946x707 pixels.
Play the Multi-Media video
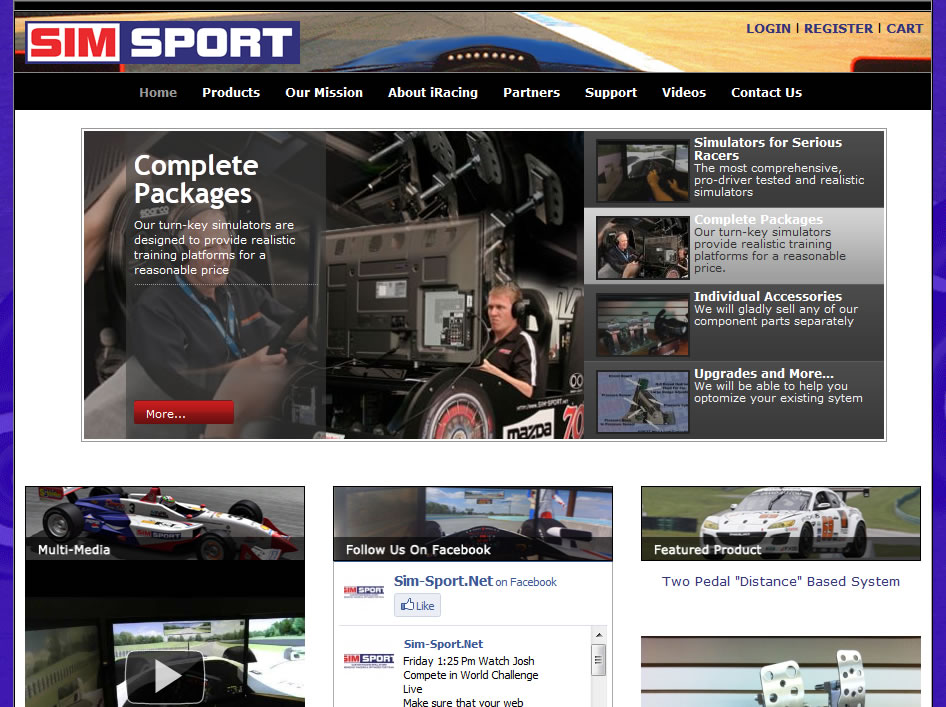pyautogui.click(x=165, y=677)
